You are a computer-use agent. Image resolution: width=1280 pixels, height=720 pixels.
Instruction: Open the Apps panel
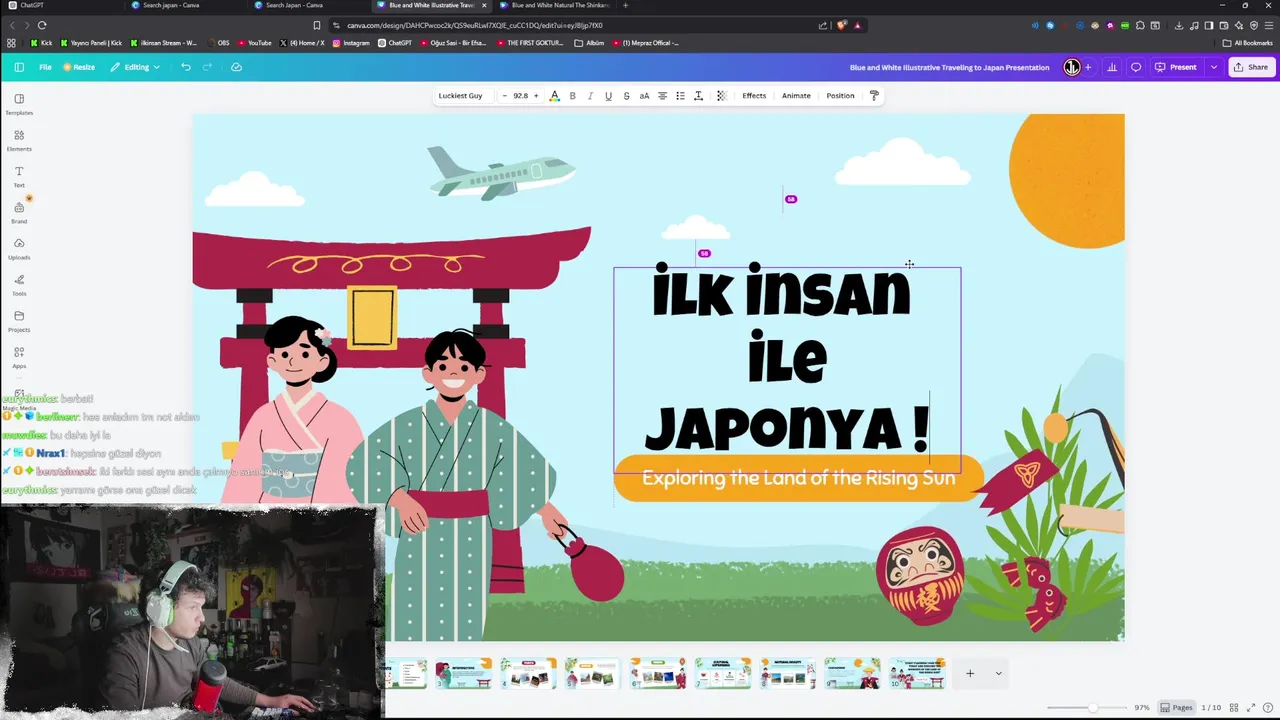tap(19, 357)
